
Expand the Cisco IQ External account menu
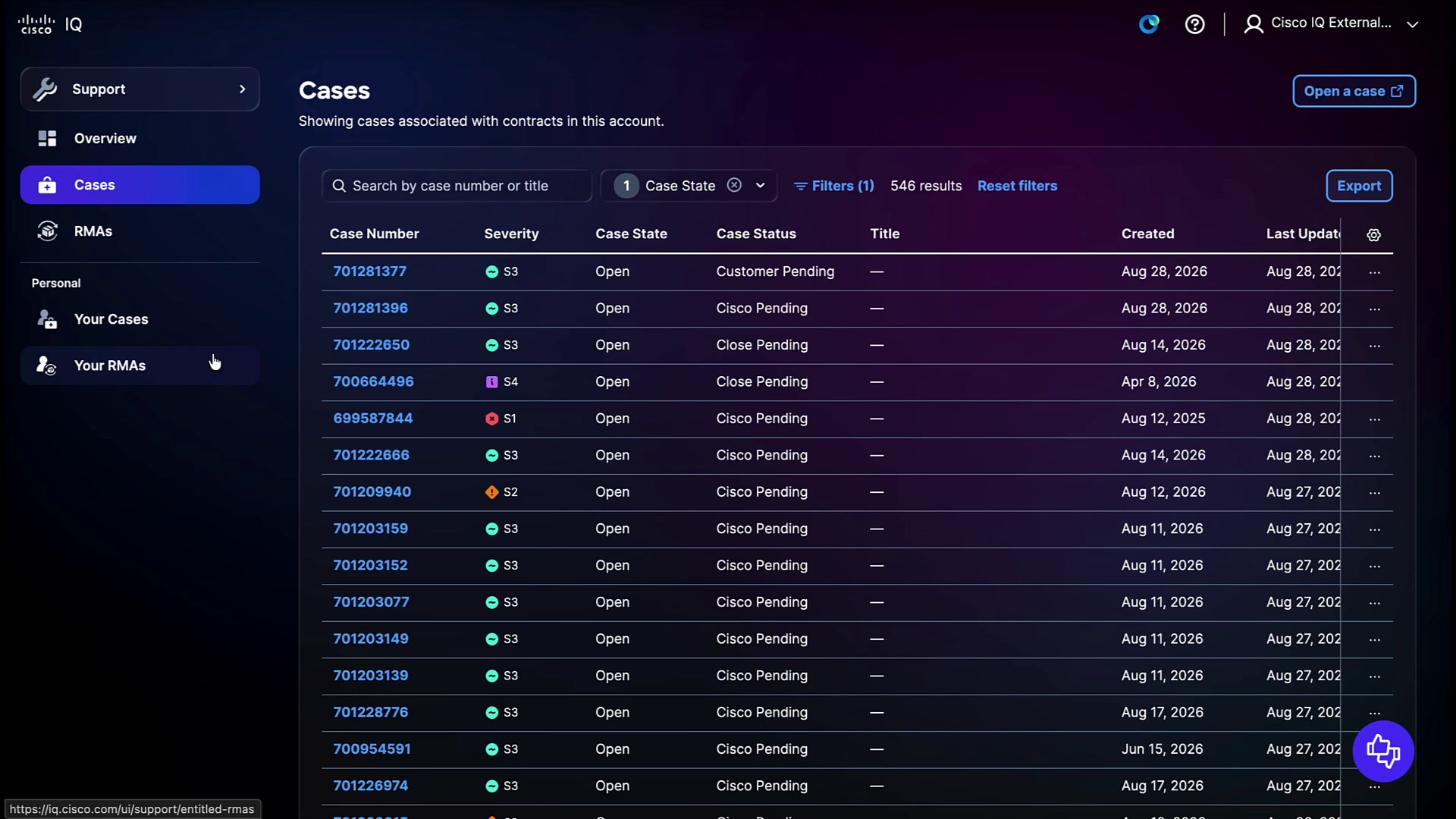[1412, 24]
